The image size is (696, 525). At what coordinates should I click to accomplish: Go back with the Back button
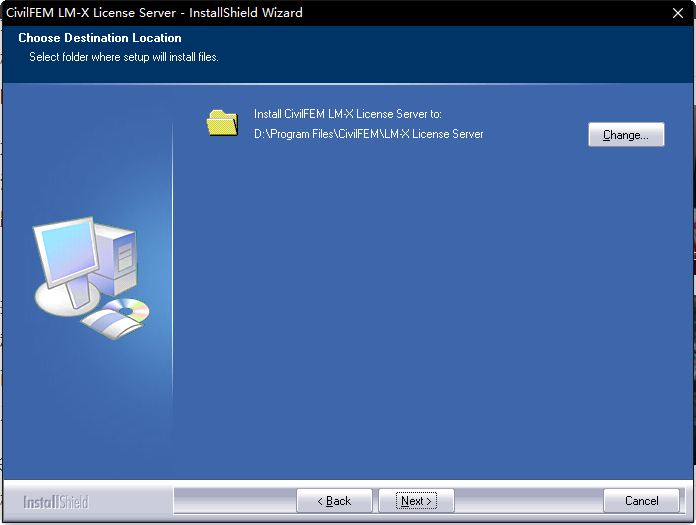(x=334, y=501)
